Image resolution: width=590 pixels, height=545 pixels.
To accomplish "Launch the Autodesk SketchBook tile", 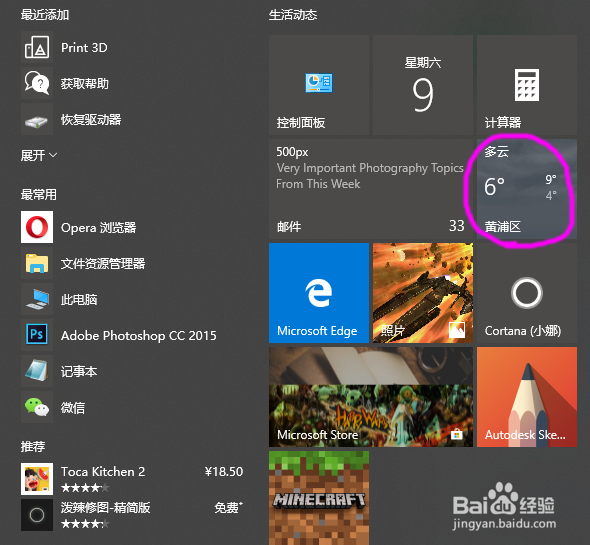I will [x=527, y=397].
